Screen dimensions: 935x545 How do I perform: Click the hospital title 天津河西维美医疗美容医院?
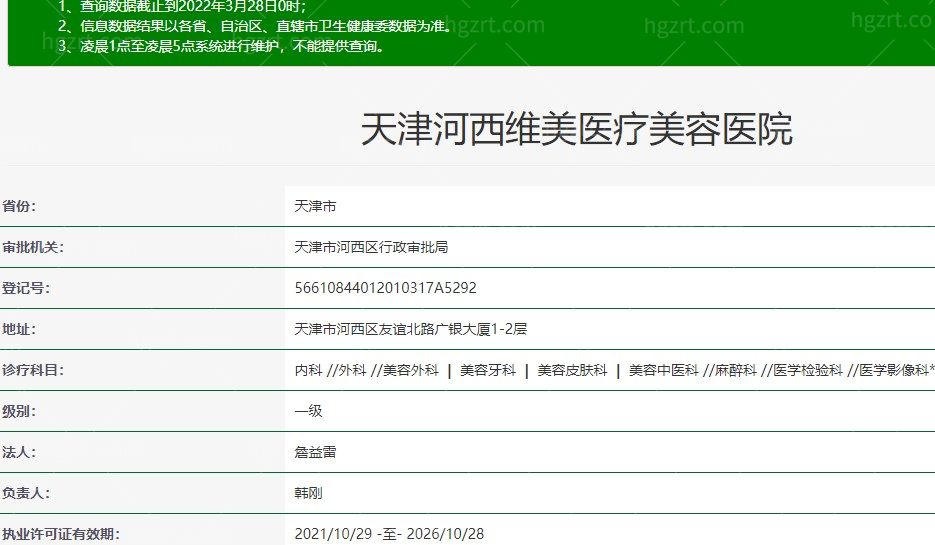(x=577, y=128)
